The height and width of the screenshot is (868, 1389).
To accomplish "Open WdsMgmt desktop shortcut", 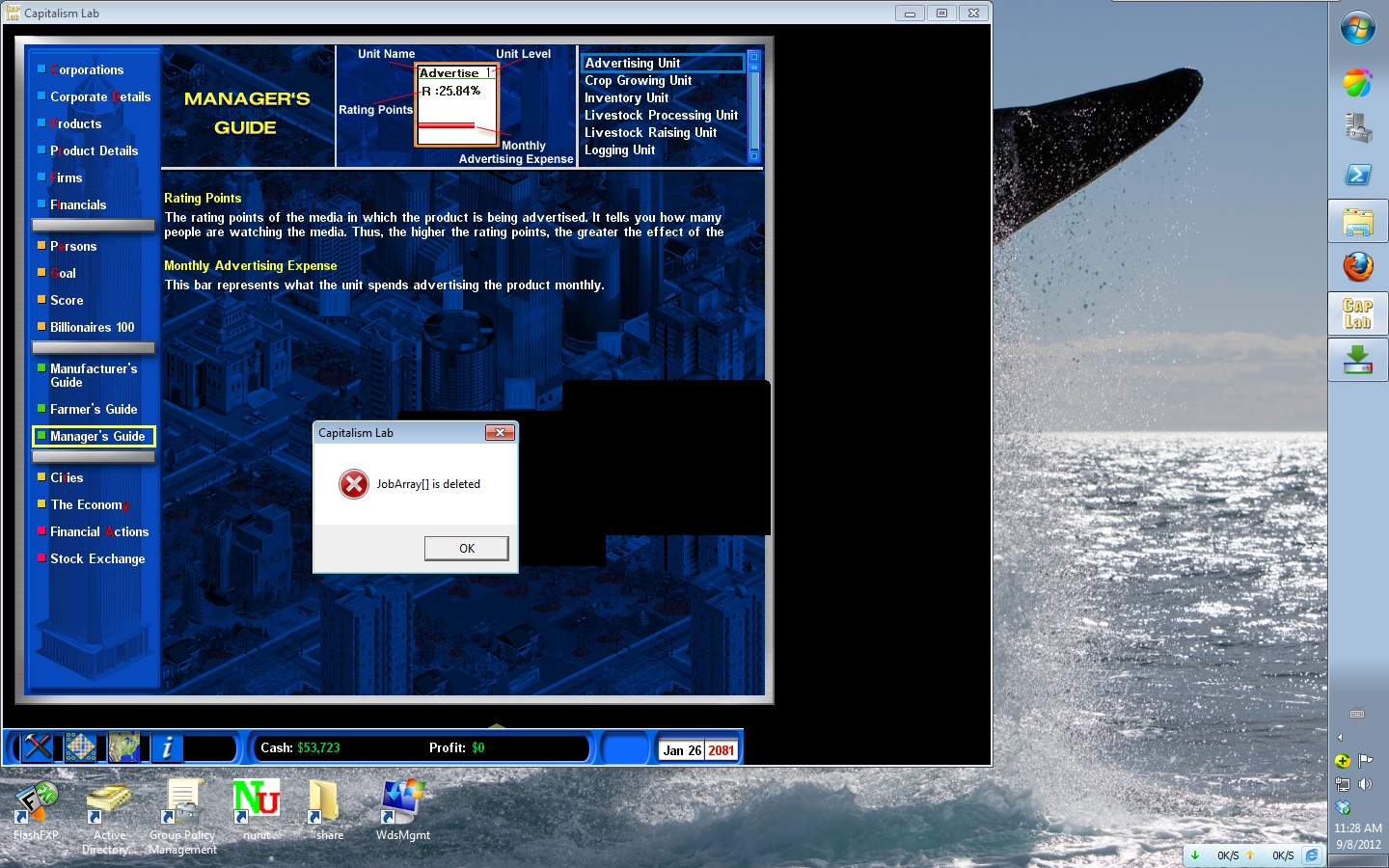I will pyautogui.click(x=402, y=810).
